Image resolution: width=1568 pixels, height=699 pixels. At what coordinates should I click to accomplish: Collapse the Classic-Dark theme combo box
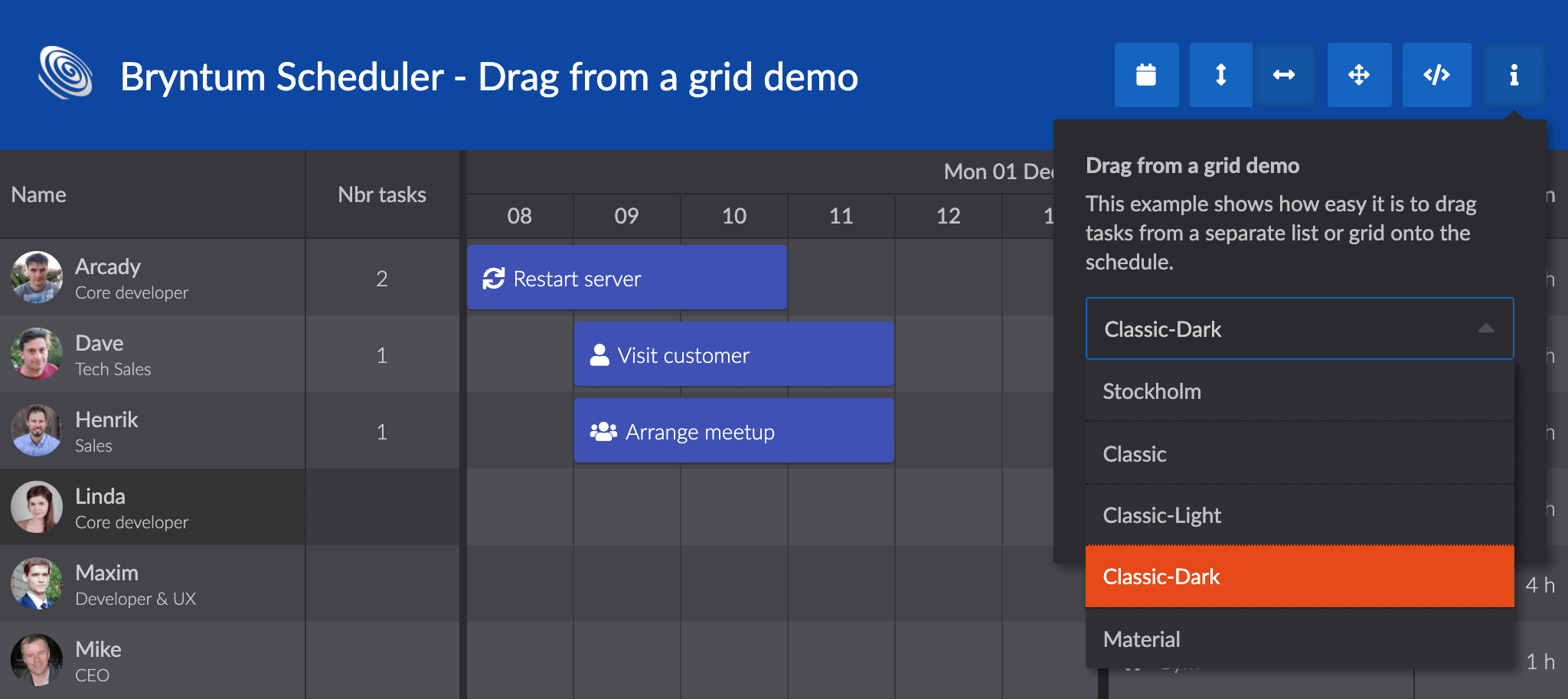coord(1485,328)
